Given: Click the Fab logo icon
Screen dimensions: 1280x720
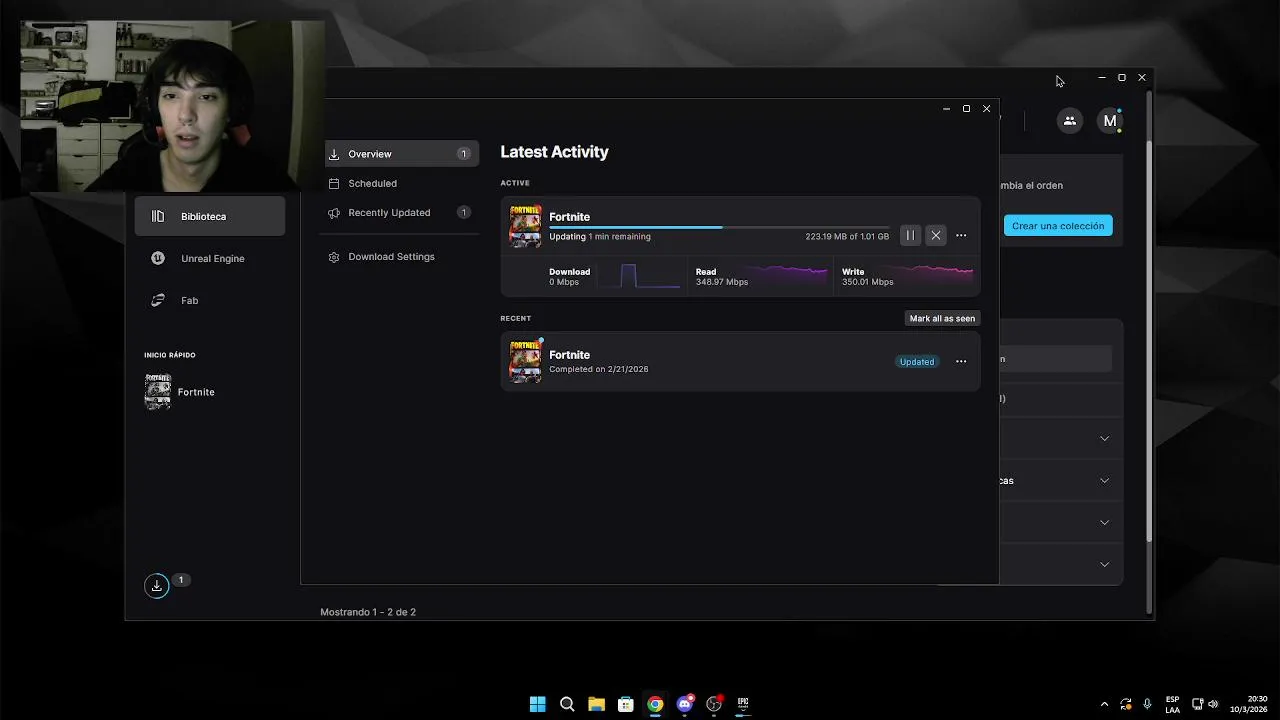Looking at the screenshot, I should point(158,300).
